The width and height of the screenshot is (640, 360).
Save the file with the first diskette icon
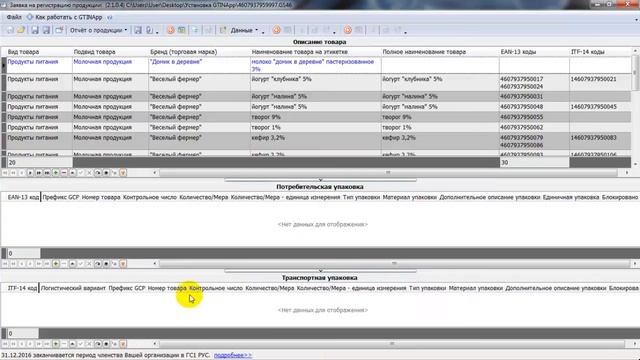[35, 30]
